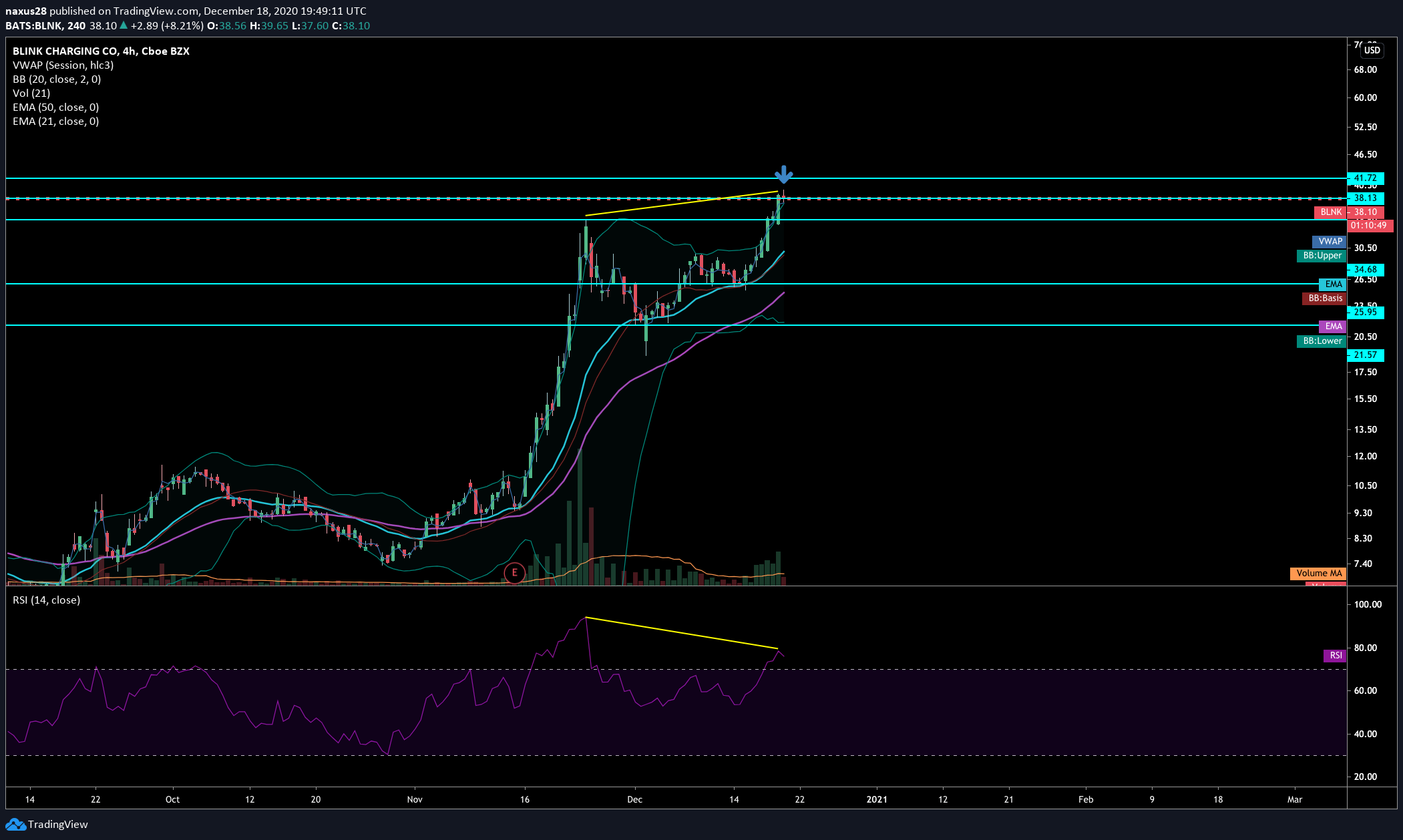Click the L:37.60 low value

pos(310,25)
